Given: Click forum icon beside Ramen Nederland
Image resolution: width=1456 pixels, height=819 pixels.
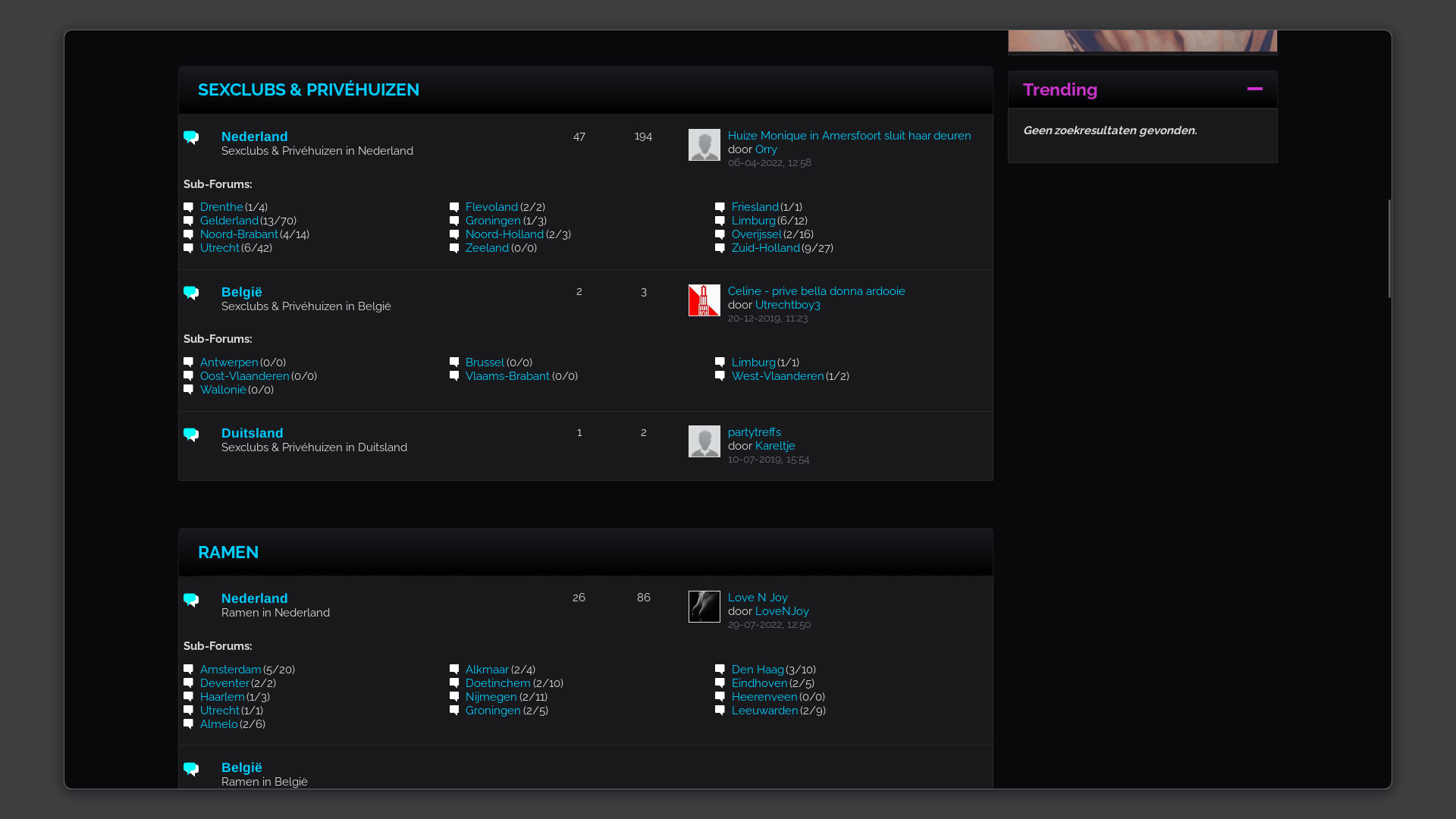Looking at the screenshot, I should coord(191,601).
